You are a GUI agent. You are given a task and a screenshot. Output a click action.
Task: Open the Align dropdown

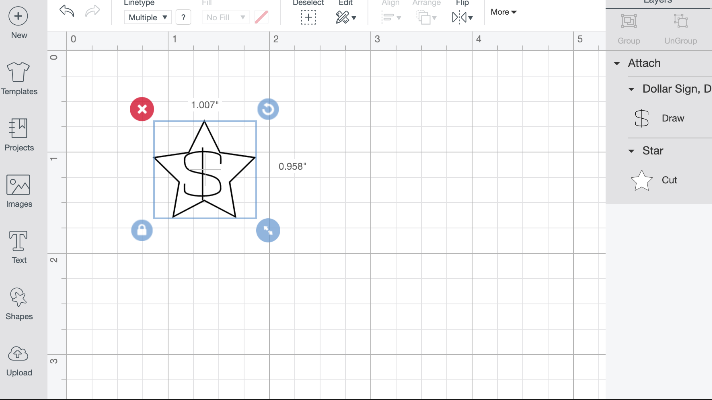click(391, 18)
